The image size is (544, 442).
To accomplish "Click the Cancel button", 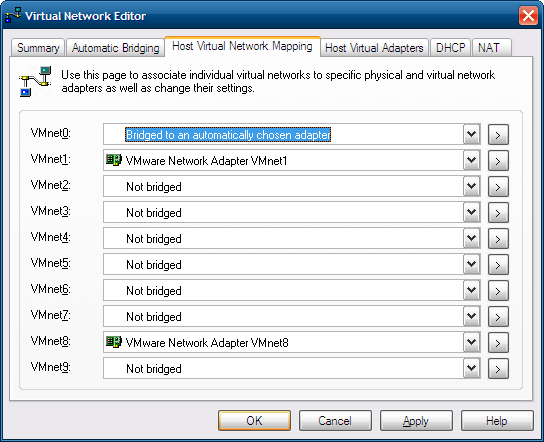I will pos(335,420).
